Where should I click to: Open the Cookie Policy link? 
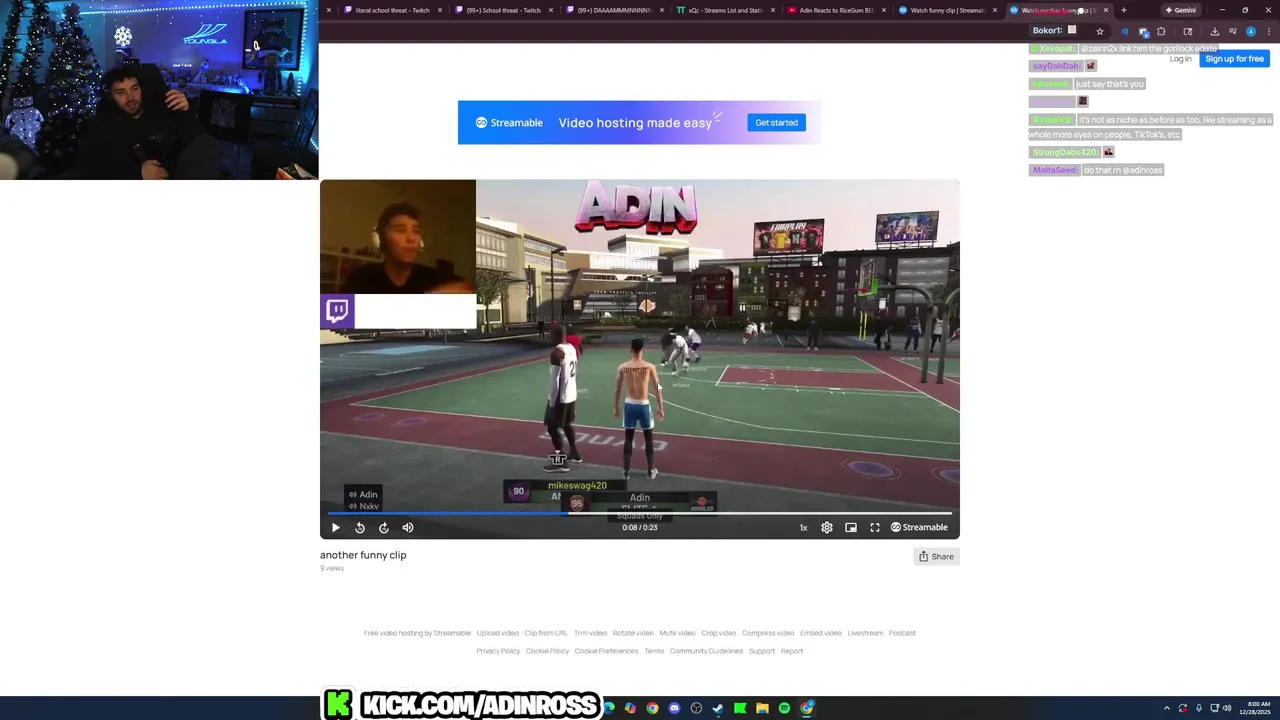(547, 651)
